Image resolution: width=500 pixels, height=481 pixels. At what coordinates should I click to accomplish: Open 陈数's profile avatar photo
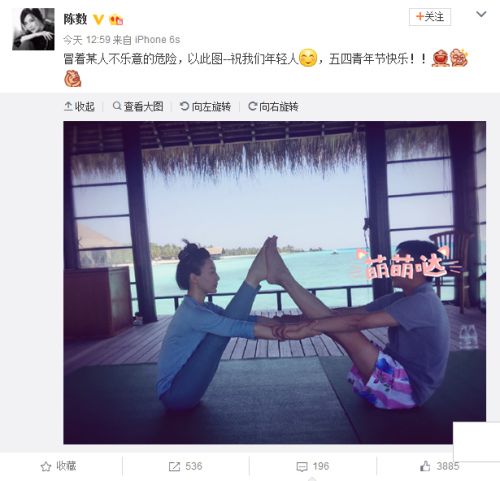[x=33, y=29]
